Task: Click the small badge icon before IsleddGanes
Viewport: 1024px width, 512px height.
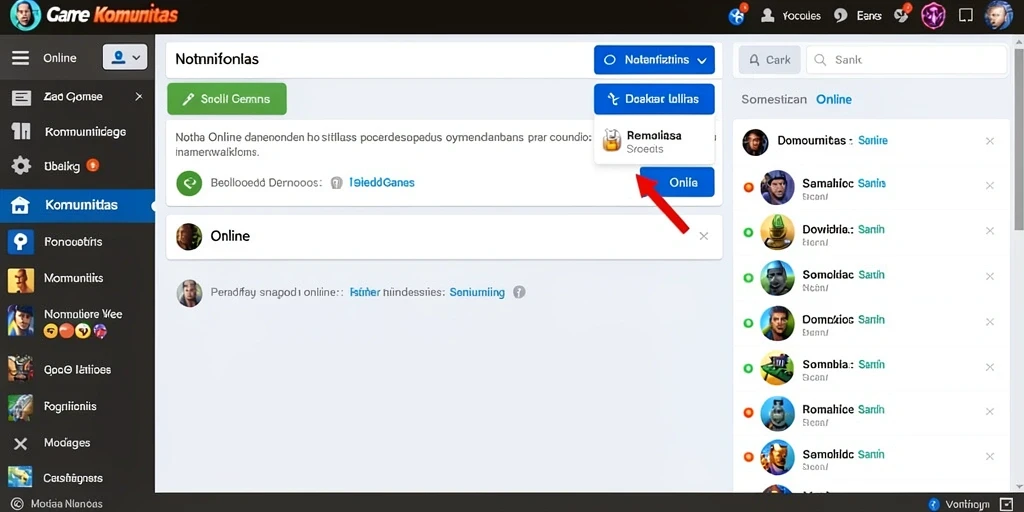Action: tap(337, 183)
